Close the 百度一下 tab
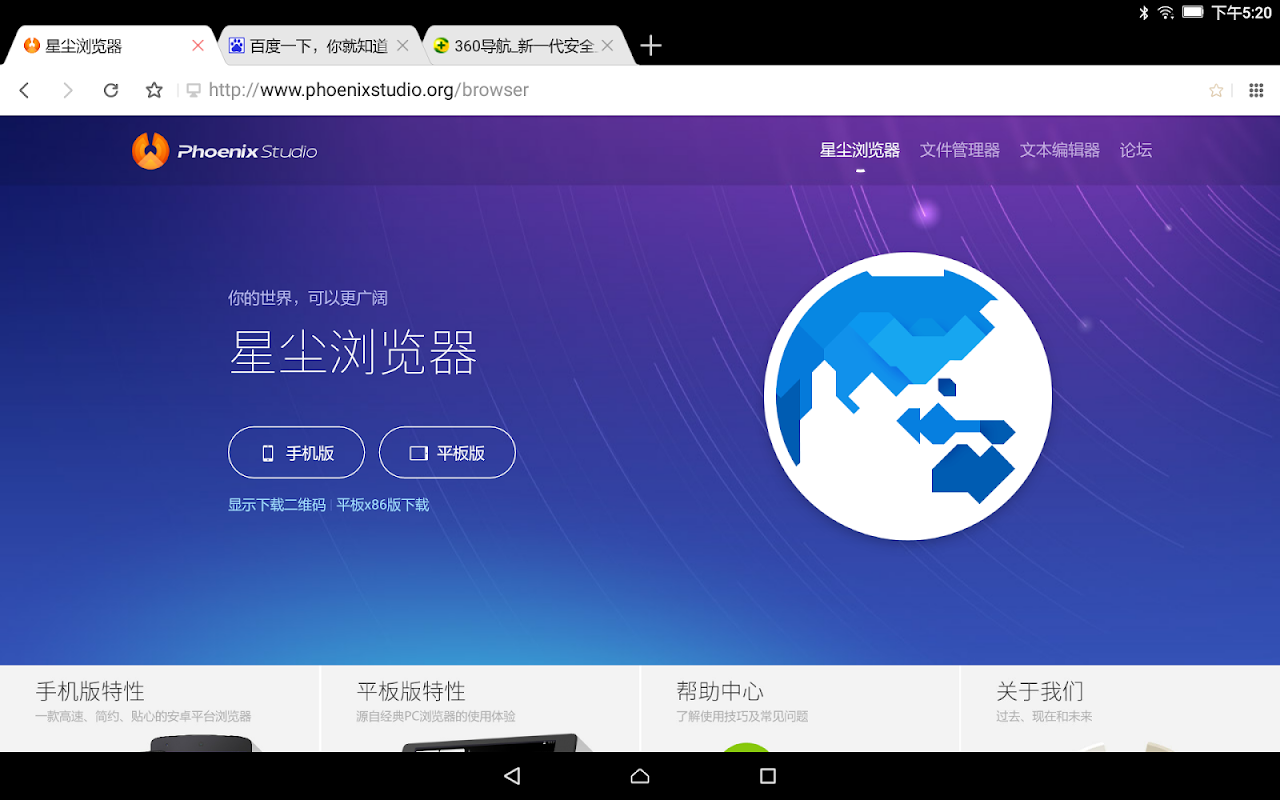Image resolution: width=1280 pixels, height=800 pixels. click(x=403, y=46)
